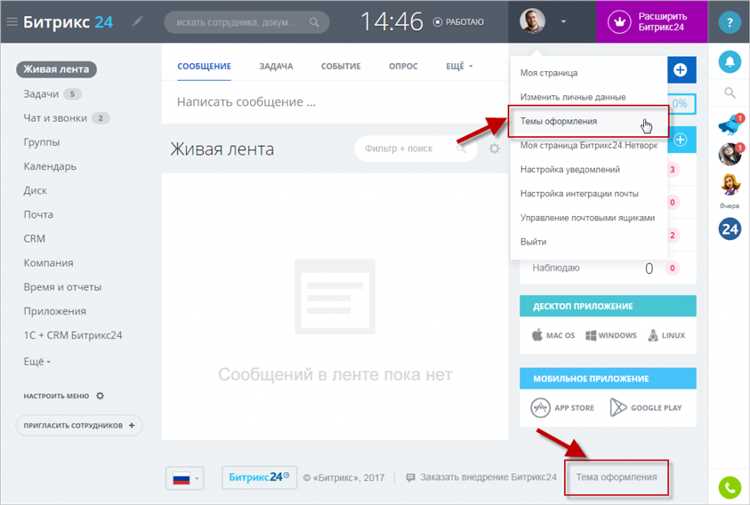Expand the Ещё item in the left menu
Screen dimensions: 750x505
37,362
